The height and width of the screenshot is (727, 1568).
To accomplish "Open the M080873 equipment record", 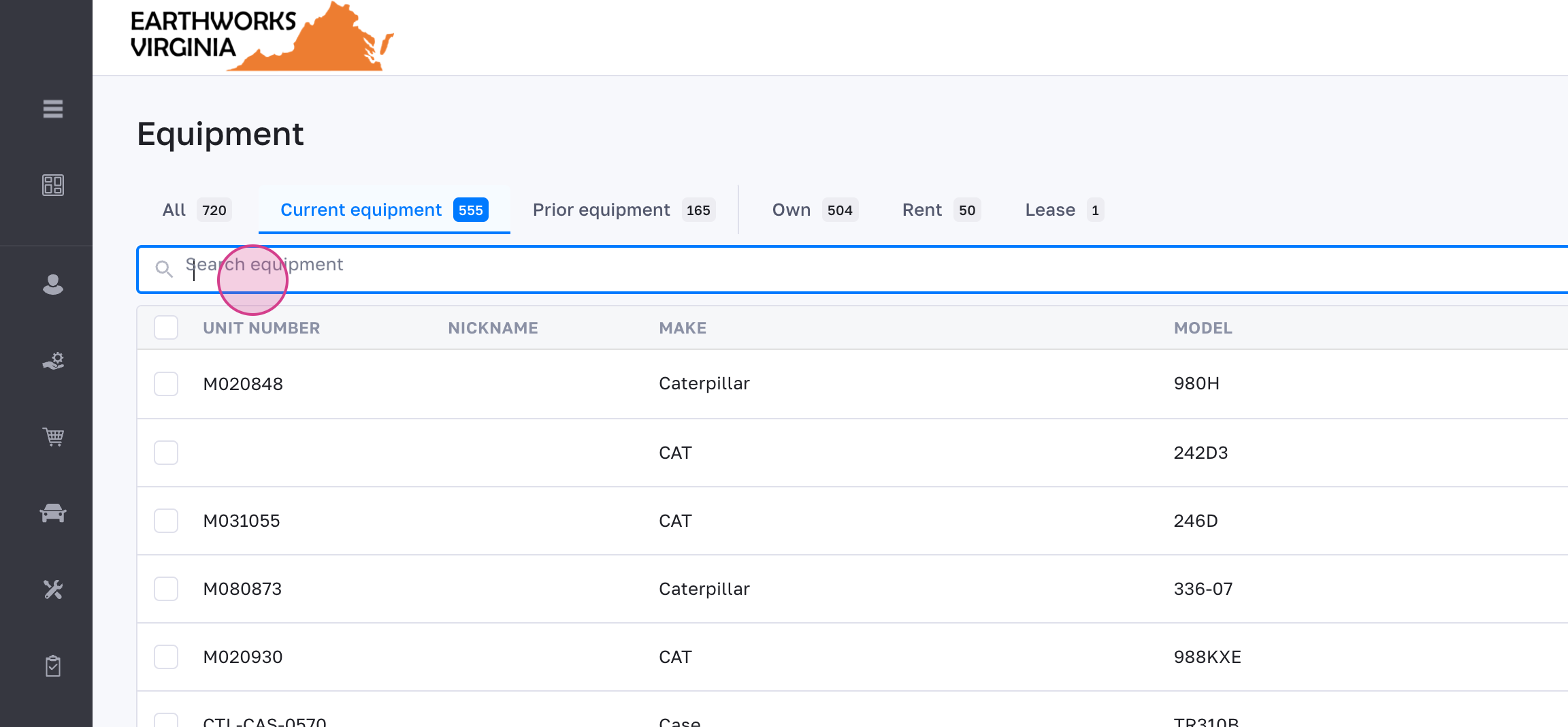I will [x=242, y=589].
